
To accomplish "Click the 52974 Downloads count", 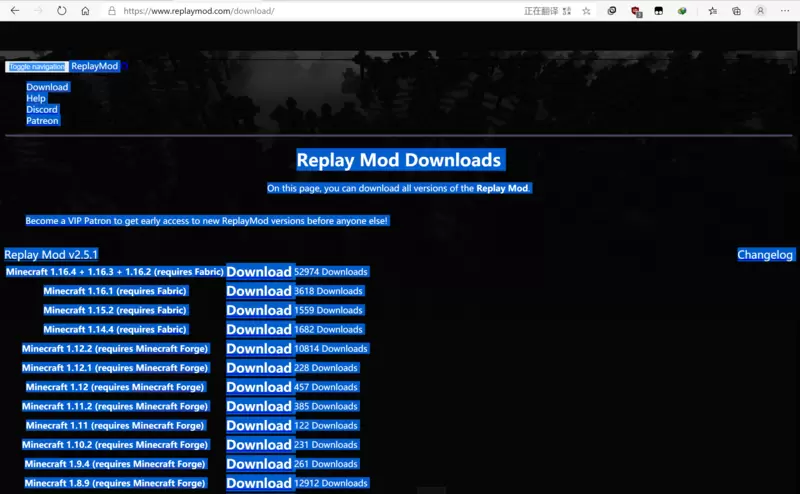I will point(331,272).
